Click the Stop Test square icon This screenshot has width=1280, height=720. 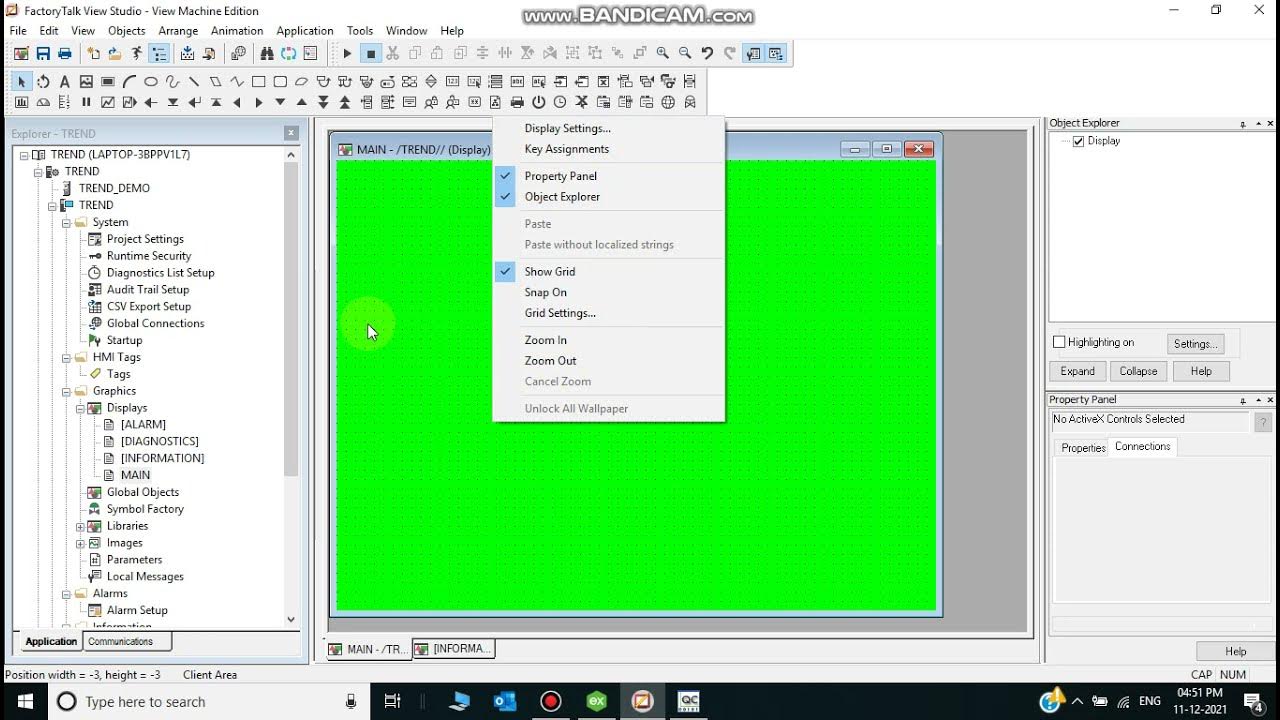tap(370, 54)
